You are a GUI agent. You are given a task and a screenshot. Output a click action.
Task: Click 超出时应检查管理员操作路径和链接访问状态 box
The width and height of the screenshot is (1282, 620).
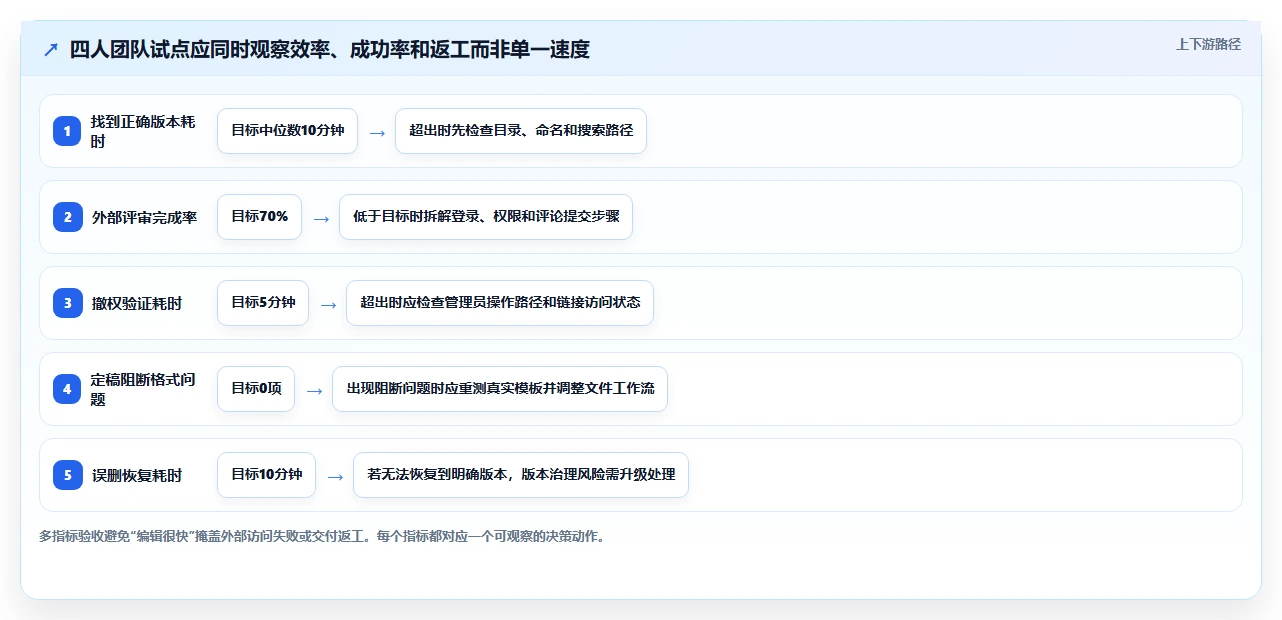click(500, 303)
